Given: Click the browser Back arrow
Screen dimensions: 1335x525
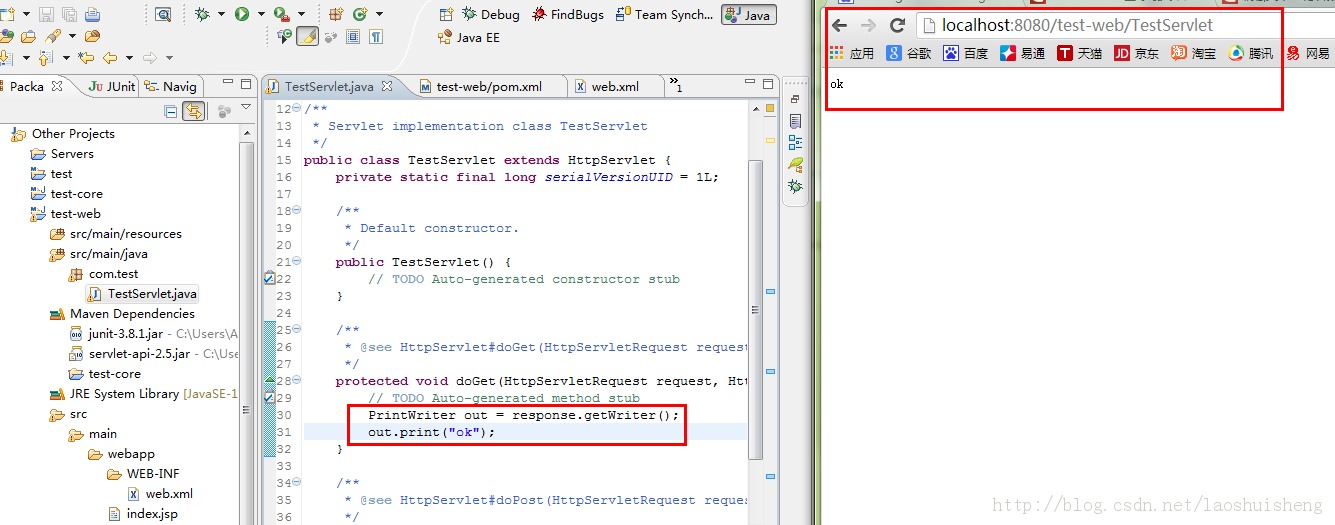Looking at the screenshot, I should tap(840, 25).
